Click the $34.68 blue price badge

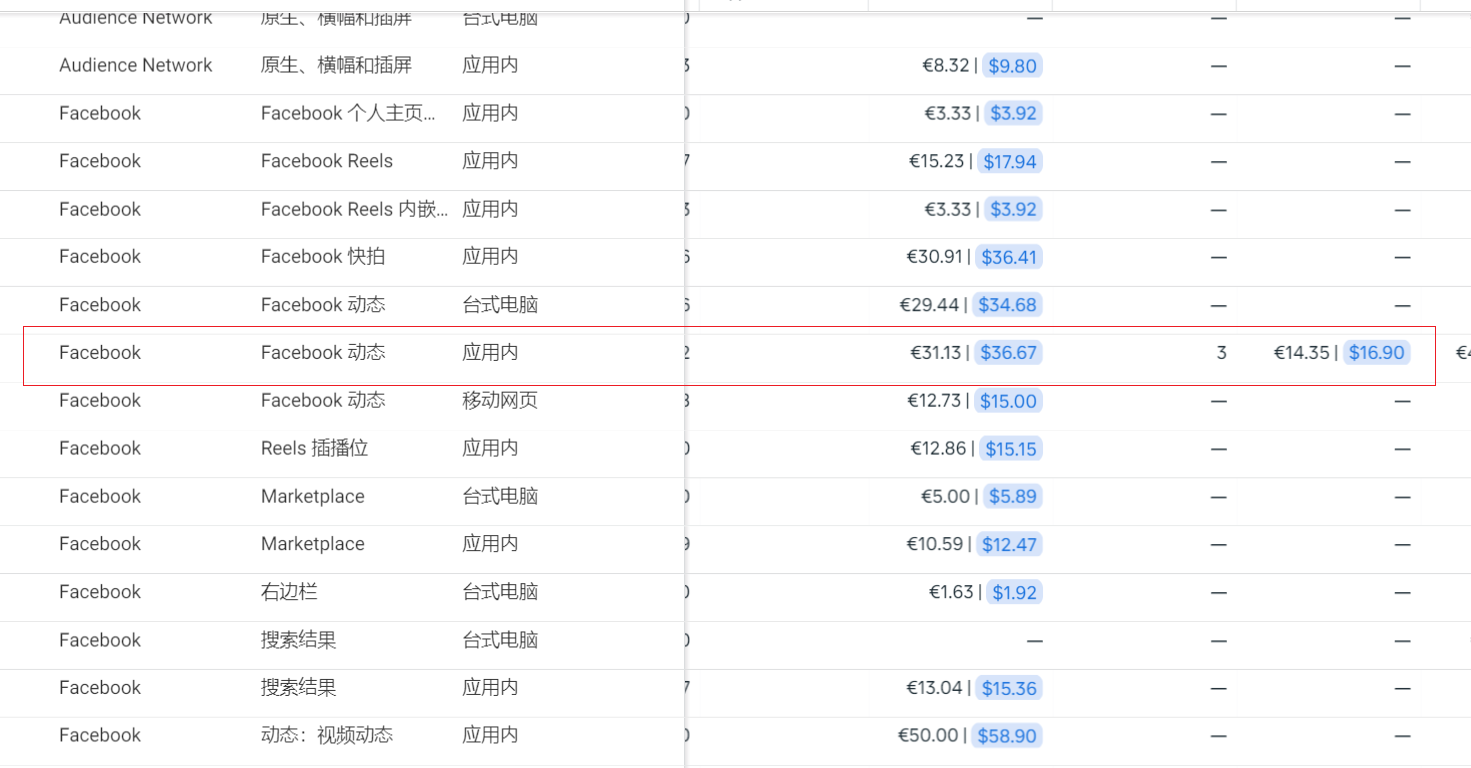pyautogui.click(x=1007, y=305)
